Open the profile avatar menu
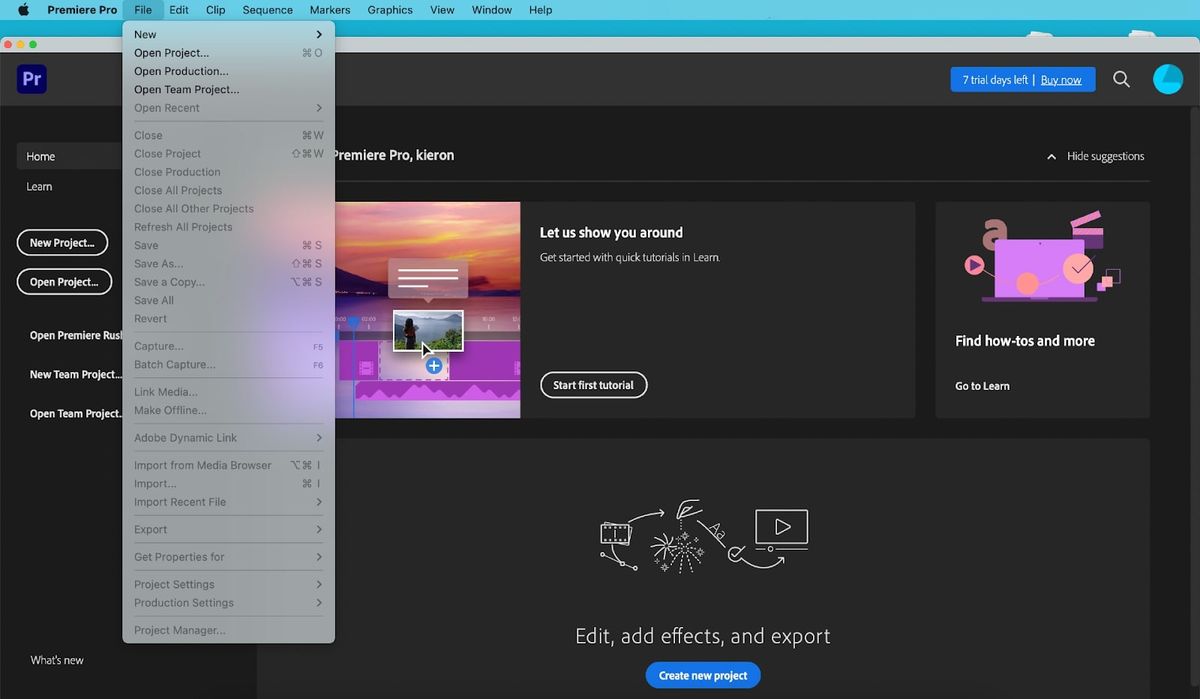1200x699 pixels. (x=1168, y=78)
